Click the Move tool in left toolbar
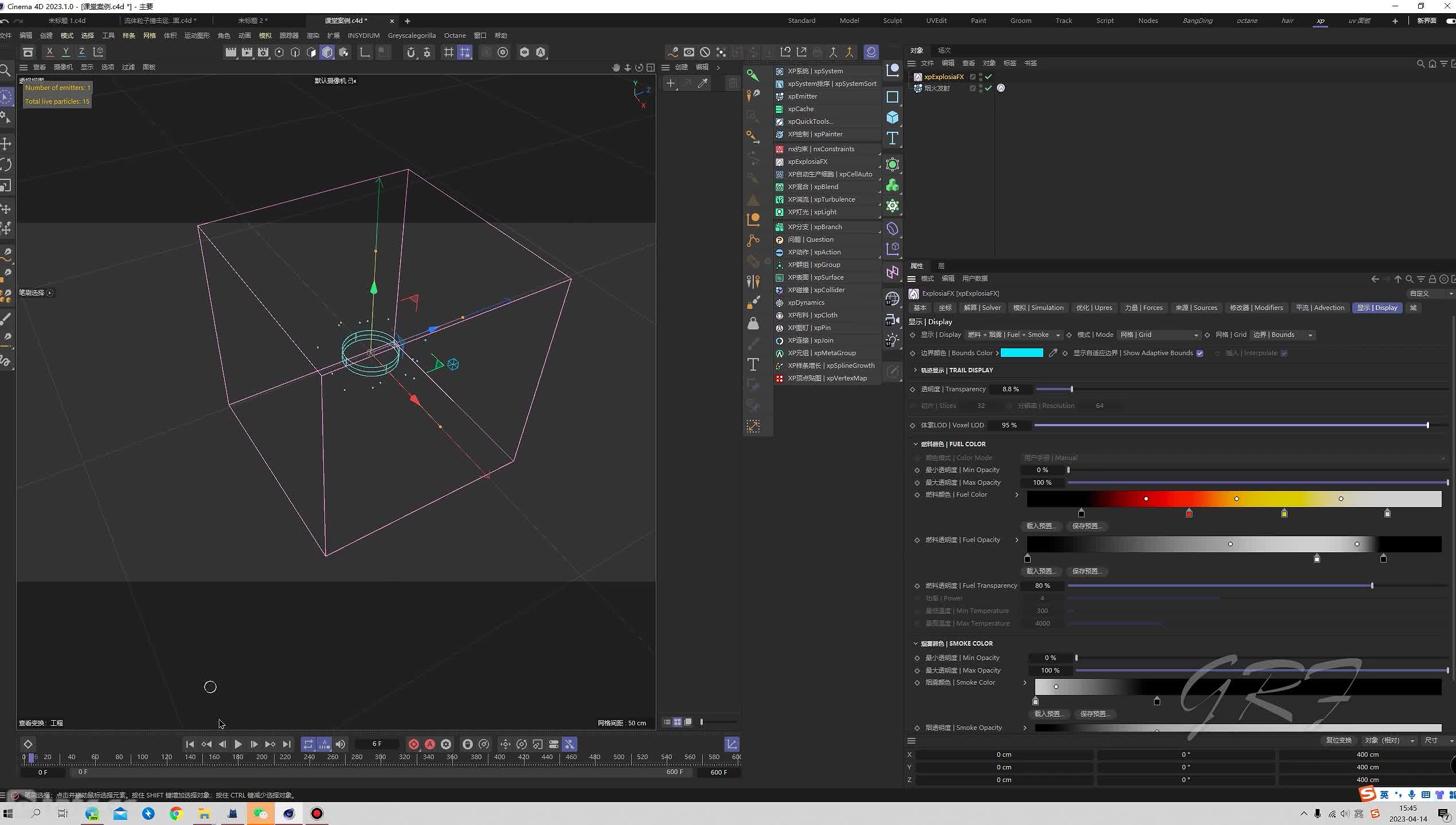Screen dimensions: 1456x825 [6, 143]
